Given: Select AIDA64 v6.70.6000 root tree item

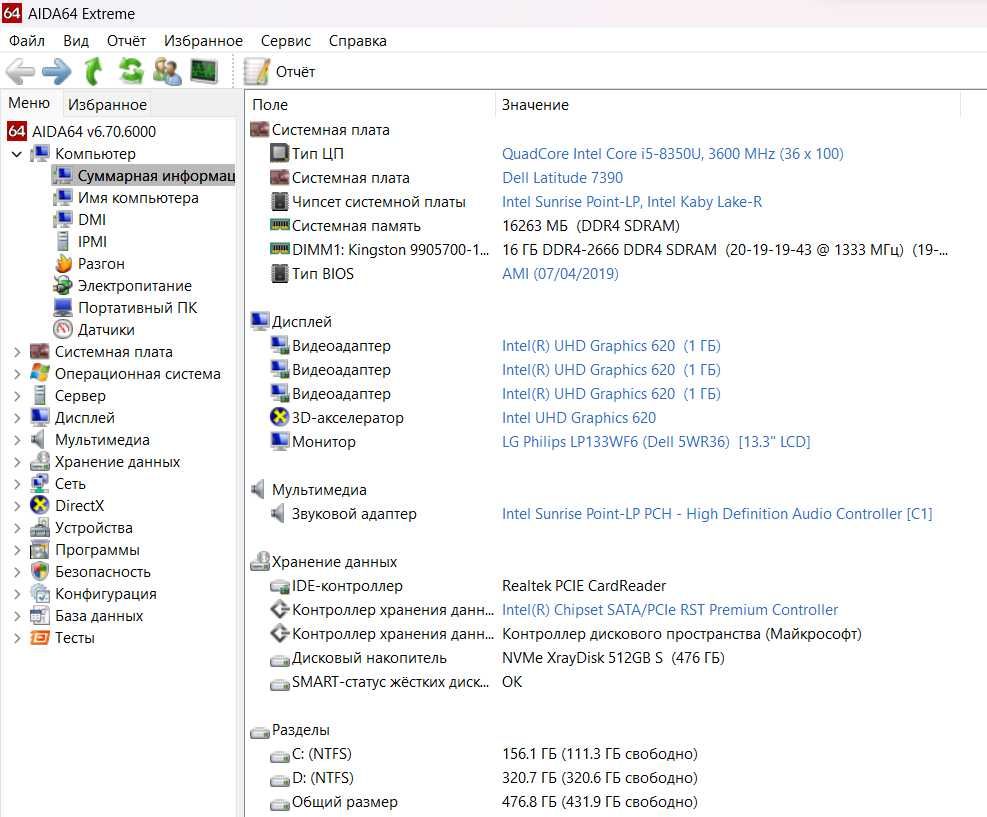Looking at the screenshot, I should tap(81, 132).
